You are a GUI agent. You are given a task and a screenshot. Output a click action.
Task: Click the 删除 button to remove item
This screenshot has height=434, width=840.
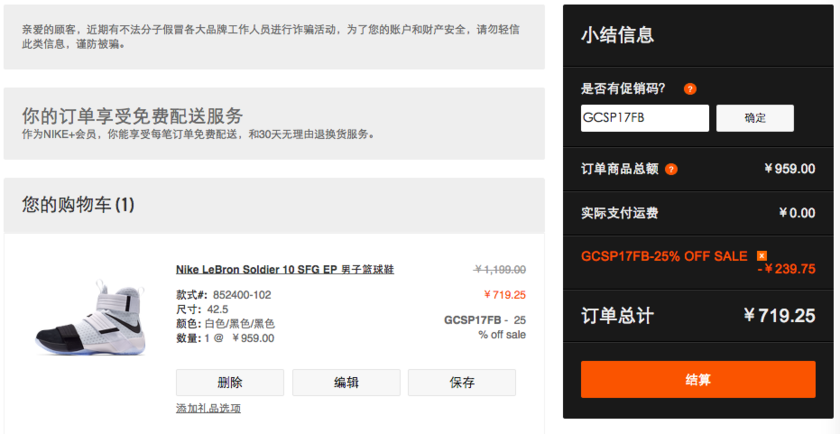tap(230, 382)
